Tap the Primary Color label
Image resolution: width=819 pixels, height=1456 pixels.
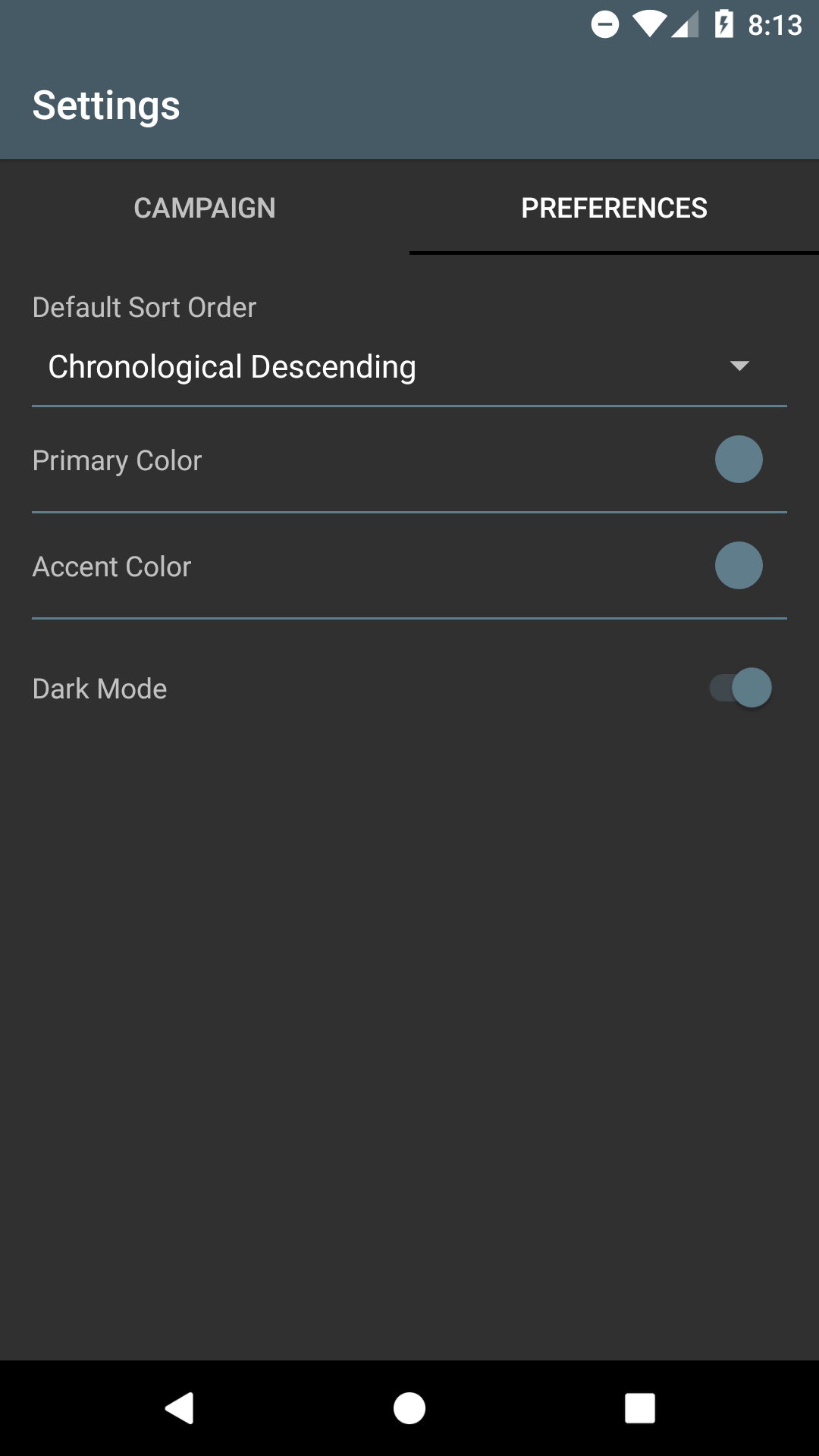tap(118, 460)
